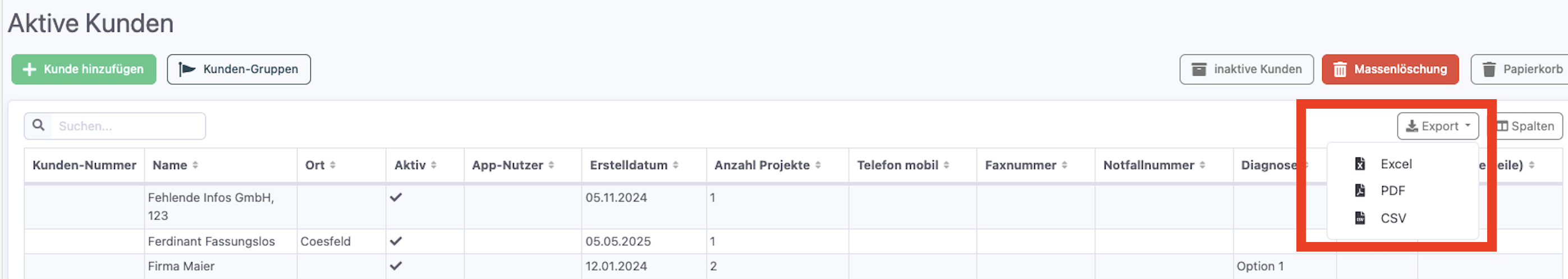Click the plus icon on Kunde hinzufügen

click(29, 69)
